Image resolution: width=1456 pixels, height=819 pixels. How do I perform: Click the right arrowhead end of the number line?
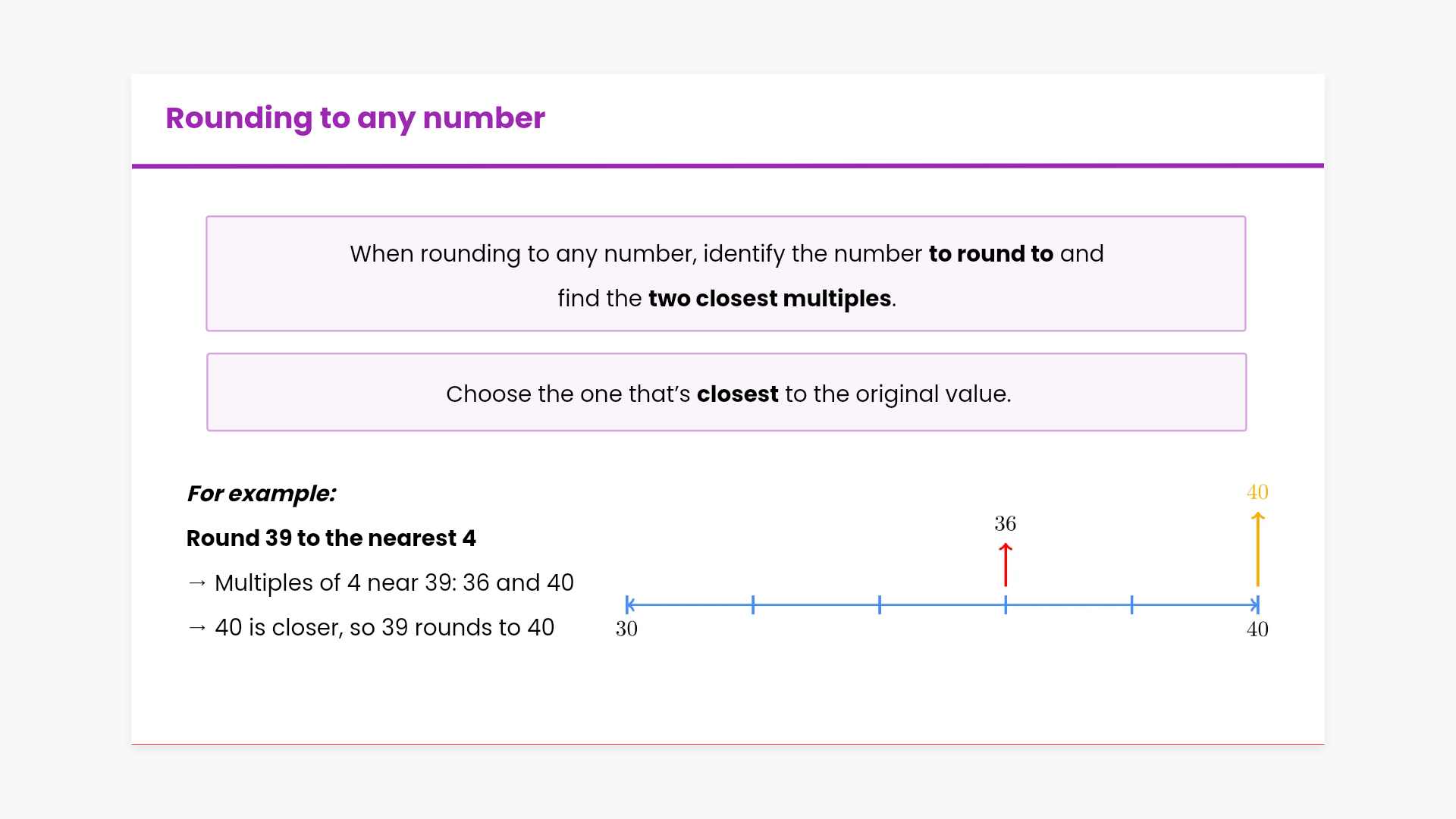pos(1255,604)
